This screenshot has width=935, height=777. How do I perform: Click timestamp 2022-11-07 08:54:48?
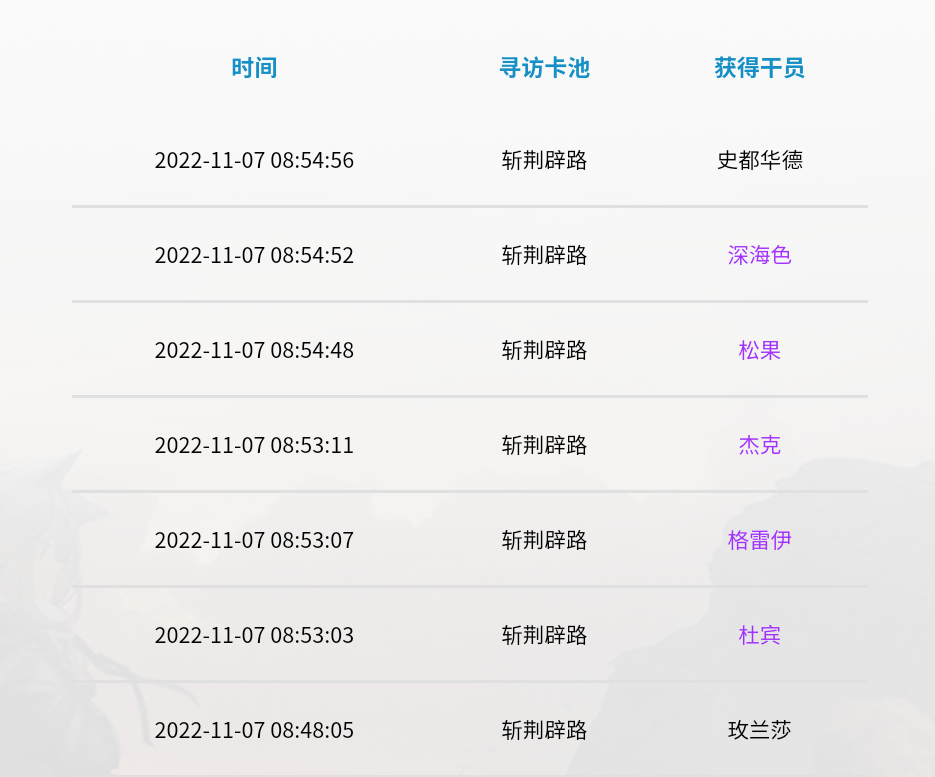point(254,350)
